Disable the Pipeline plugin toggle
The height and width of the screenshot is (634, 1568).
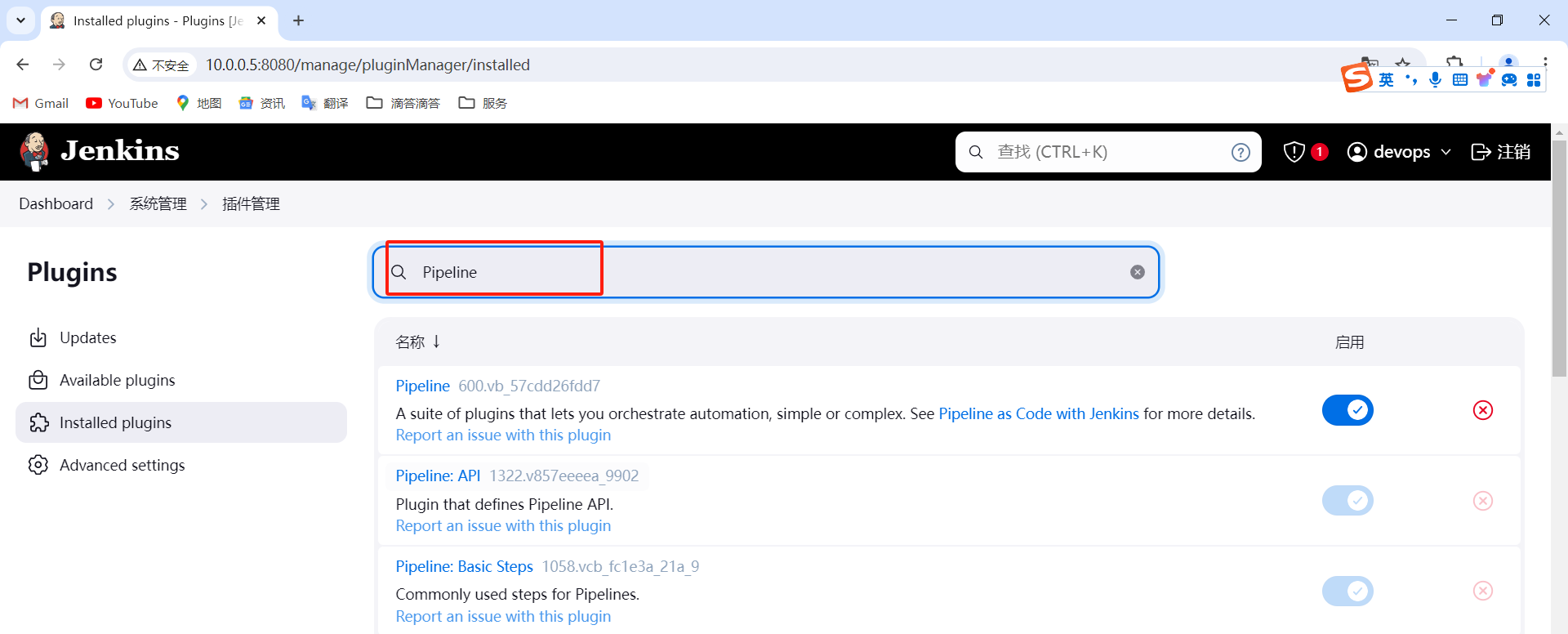tap(1348, 410)
